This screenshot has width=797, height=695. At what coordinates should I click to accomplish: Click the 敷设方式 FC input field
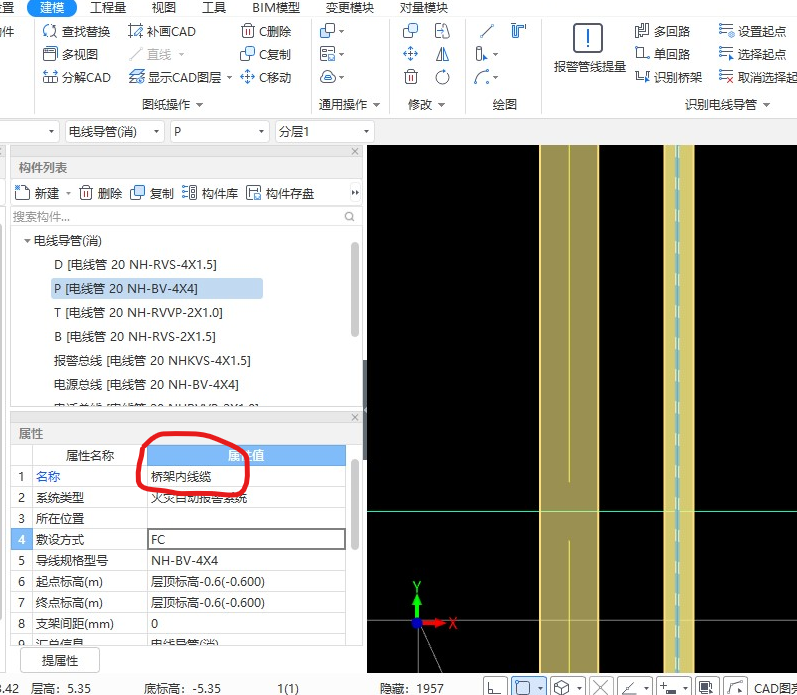[x=247, y=539]
